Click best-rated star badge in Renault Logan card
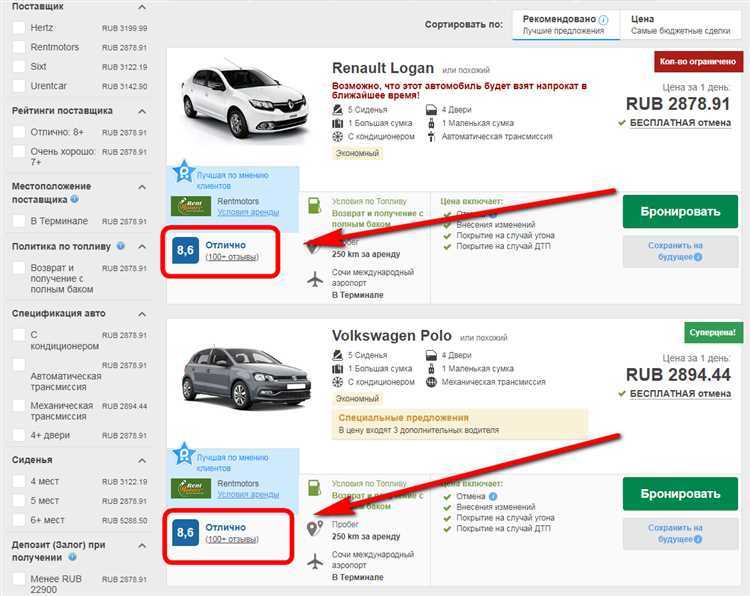Viewport: 750px width, 596px height. coord(184,172)
